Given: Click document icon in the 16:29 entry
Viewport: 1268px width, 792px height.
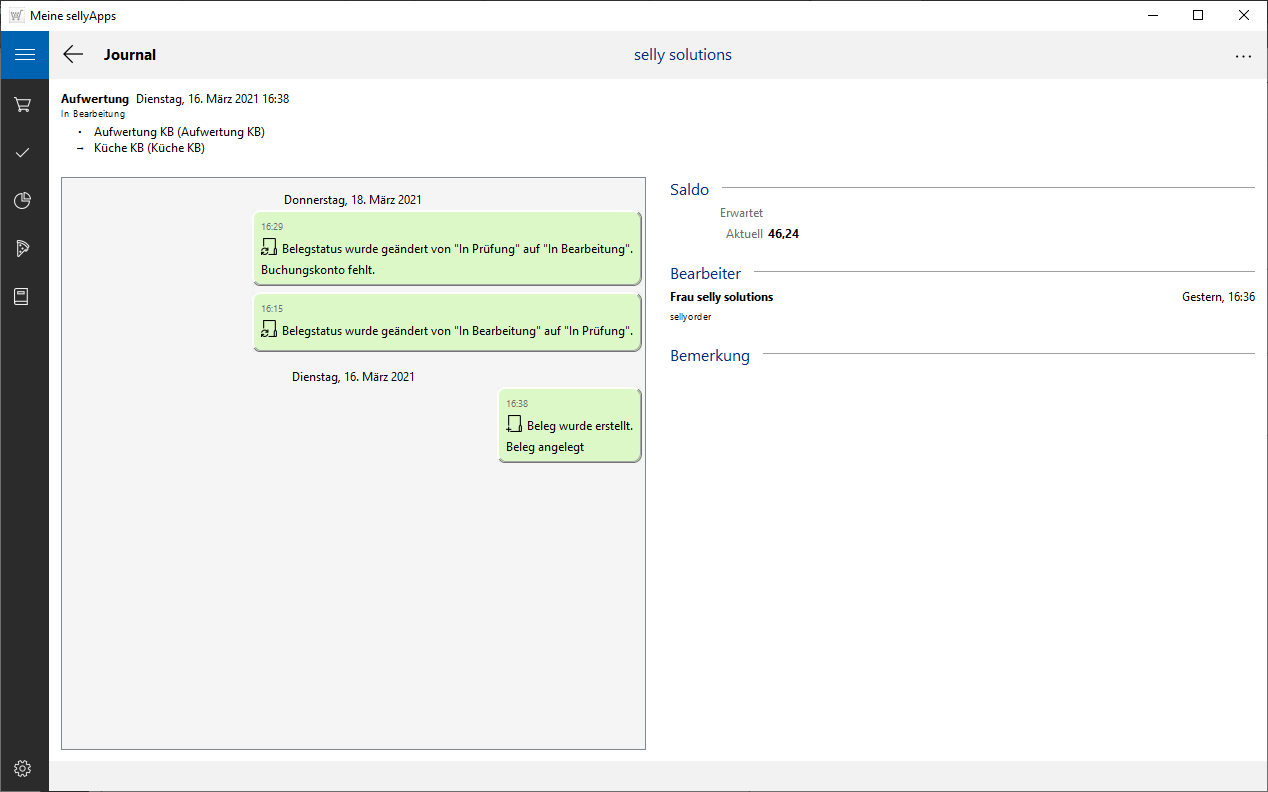Looking at the screenshot, I should [269, 248].
